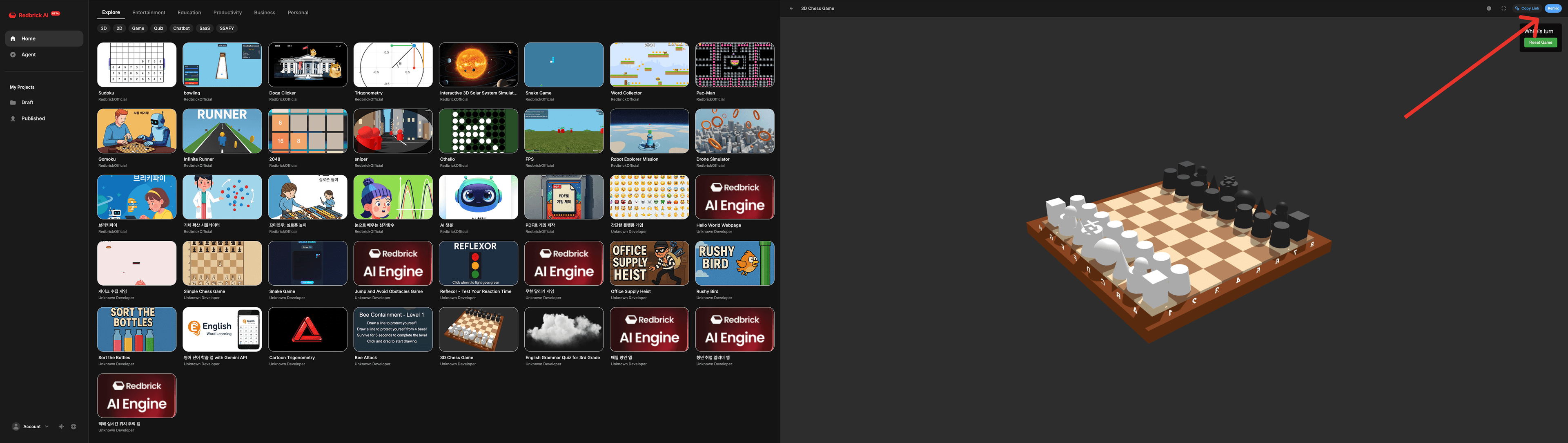Toggle the Chatbot filter chip
This screenshot has height=443, width=1568.
point(181,28)
